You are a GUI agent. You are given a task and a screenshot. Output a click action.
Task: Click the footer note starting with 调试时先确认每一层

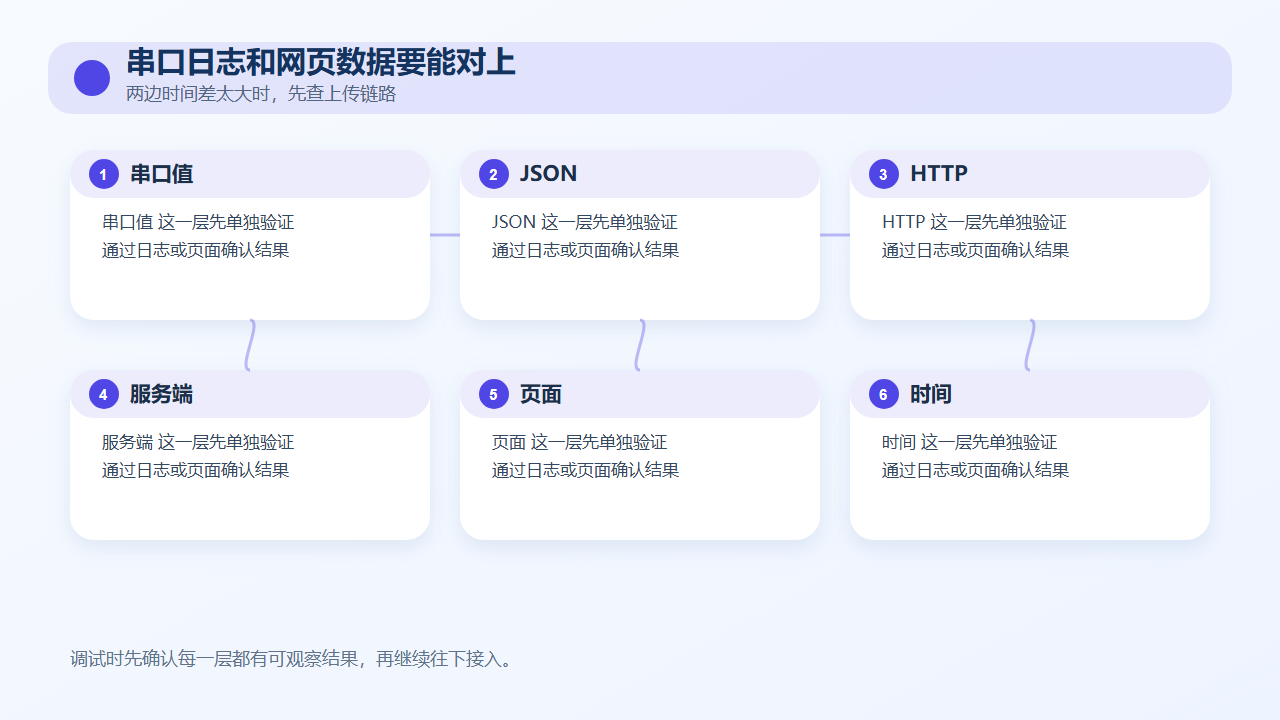coord(294,659)
